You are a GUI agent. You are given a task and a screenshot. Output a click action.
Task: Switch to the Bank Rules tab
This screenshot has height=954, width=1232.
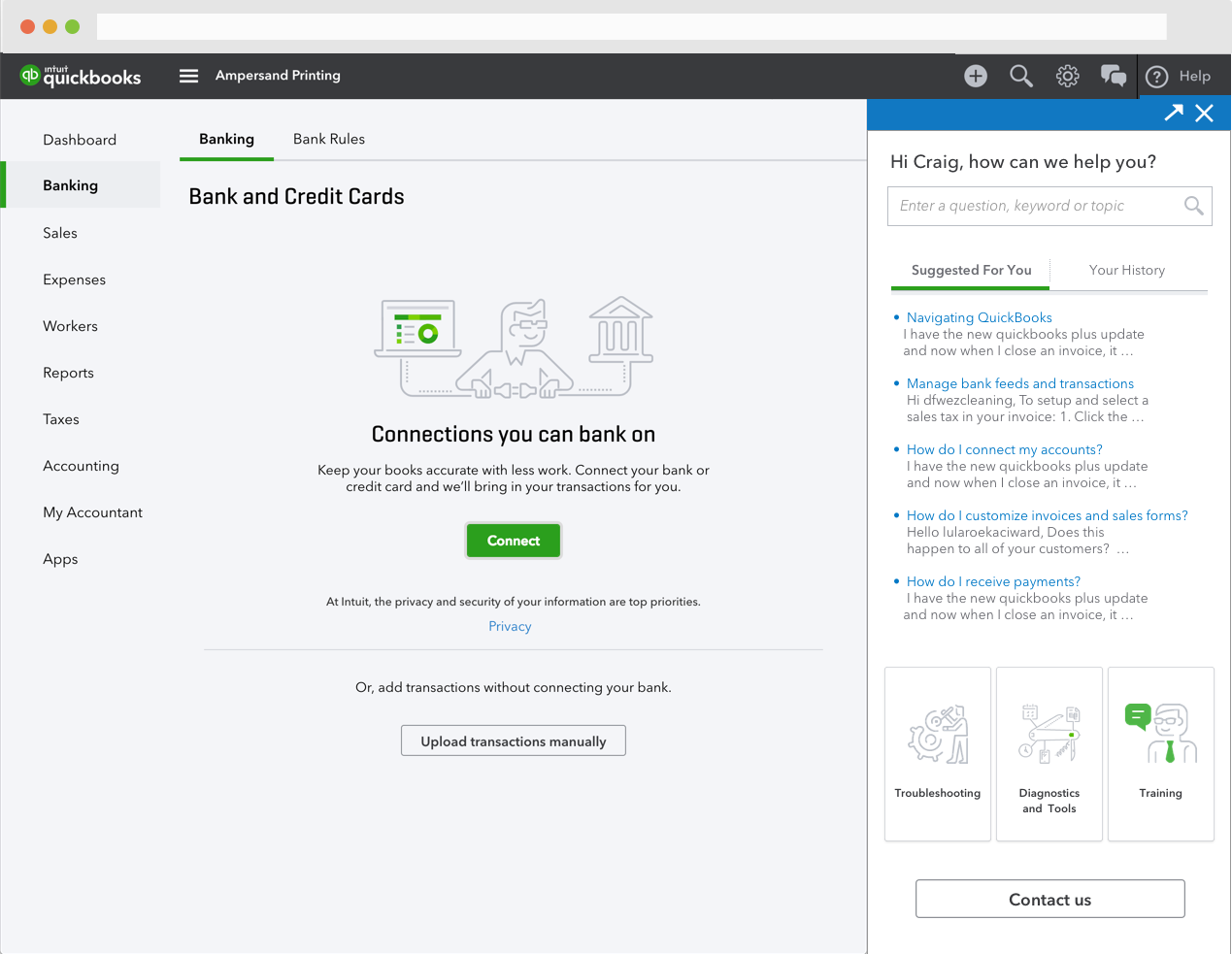tap(329, 139)
